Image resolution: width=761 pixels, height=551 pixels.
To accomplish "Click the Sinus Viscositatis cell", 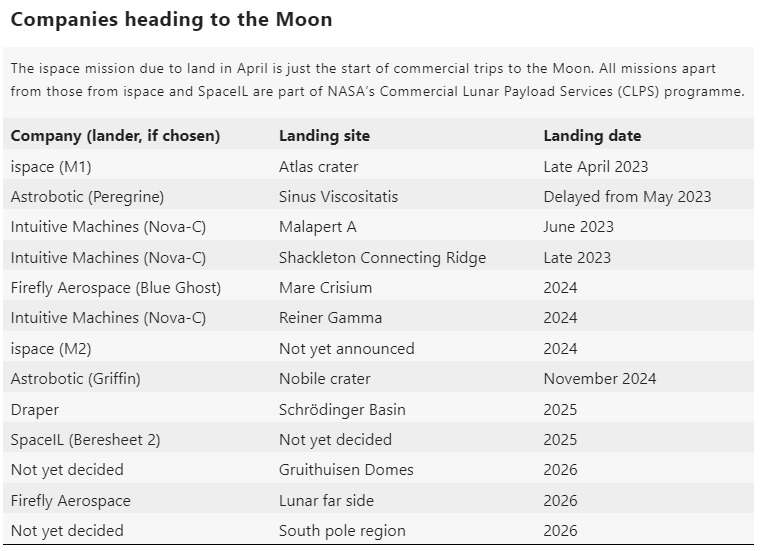I will [x=338, y=197].
